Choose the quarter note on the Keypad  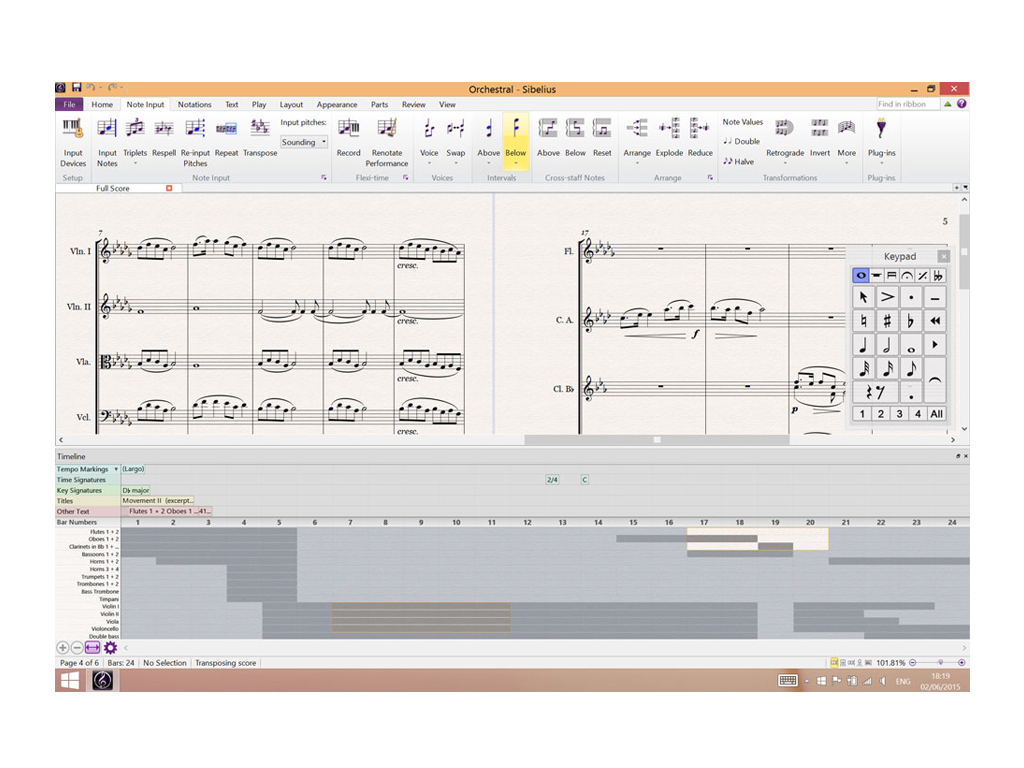click(862, 345)
